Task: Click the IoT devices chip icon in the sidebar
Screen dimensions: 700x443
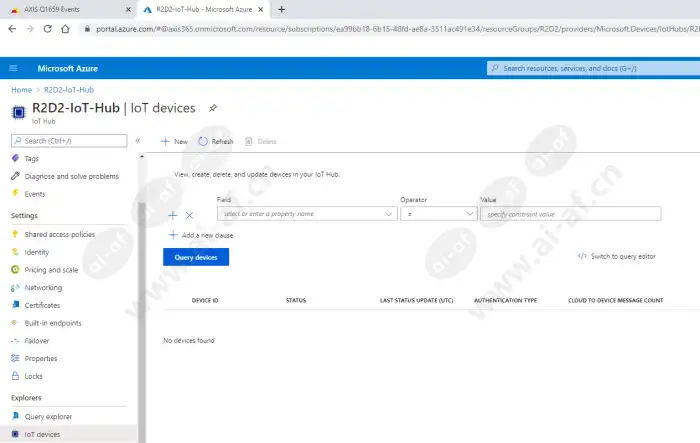Action: [x=15, y=434]
